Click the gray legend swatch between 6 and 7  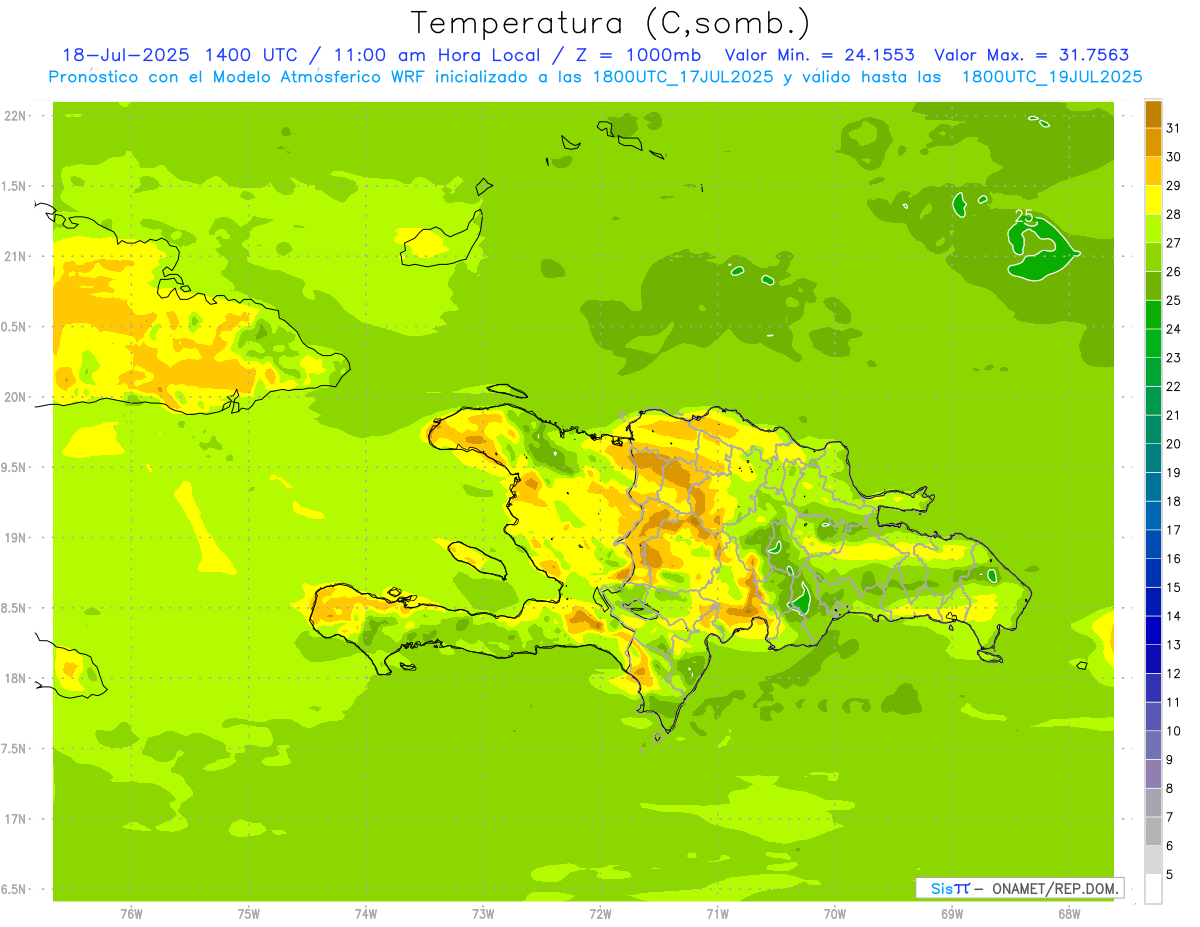(1153, 831)
